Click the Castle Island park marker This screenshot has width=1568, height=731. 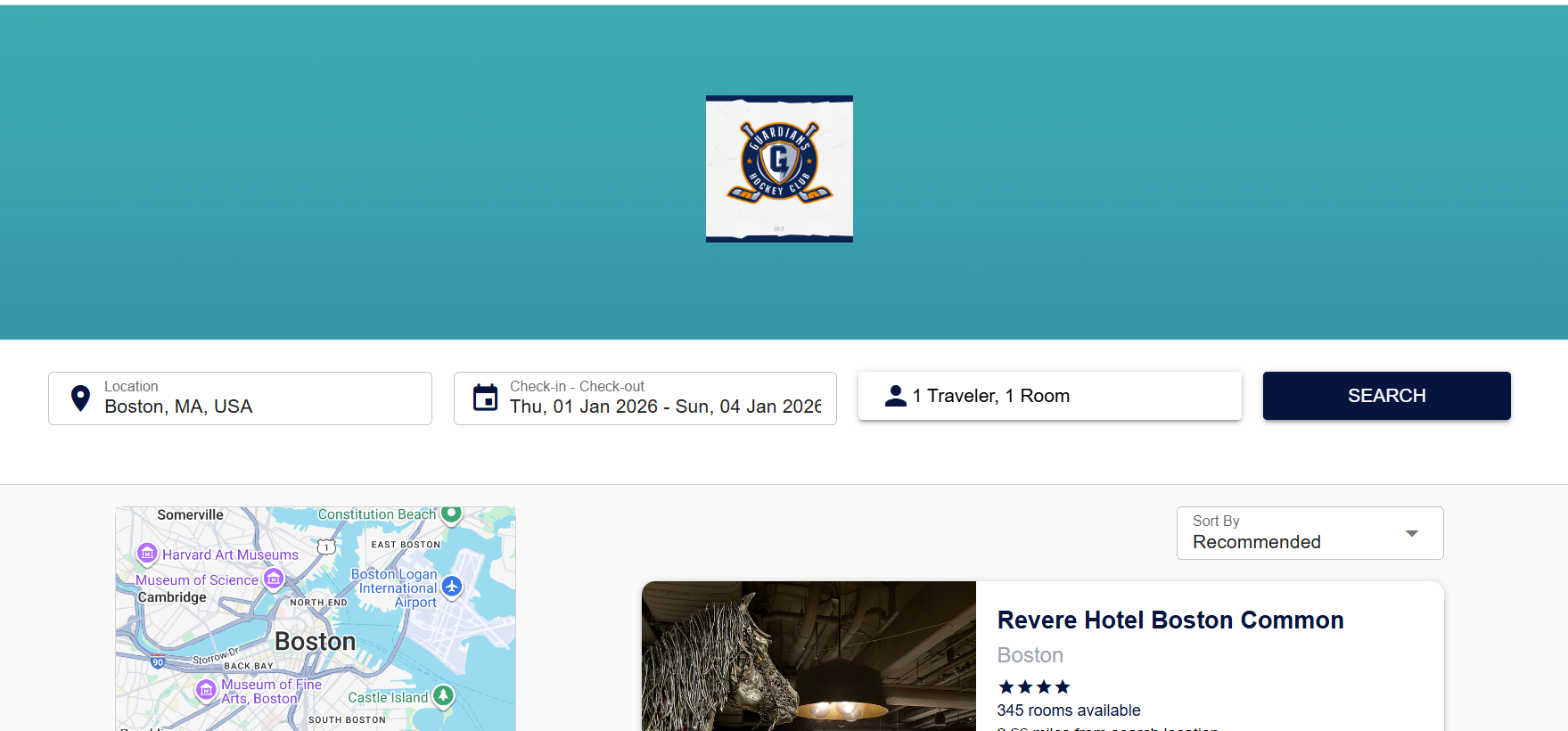443,696
